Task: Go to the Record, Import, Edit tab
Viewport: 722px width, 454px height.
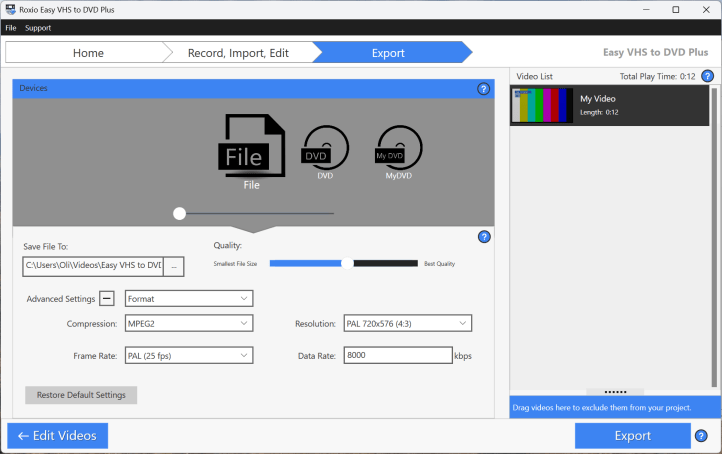Action: (x=239, y=53)
